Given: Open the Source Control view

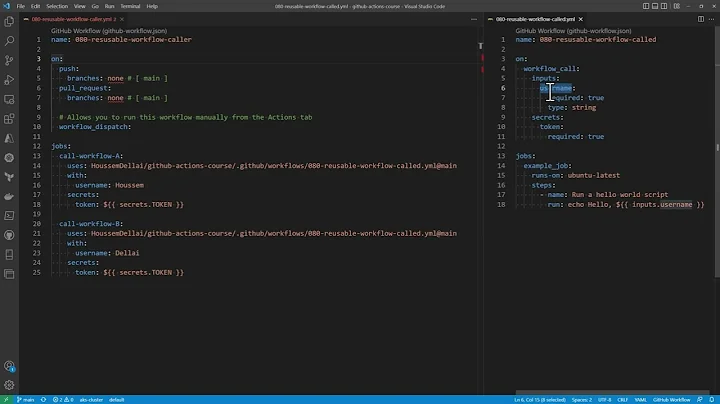Looking at the screenshot, I should click(x=9, y=60).
